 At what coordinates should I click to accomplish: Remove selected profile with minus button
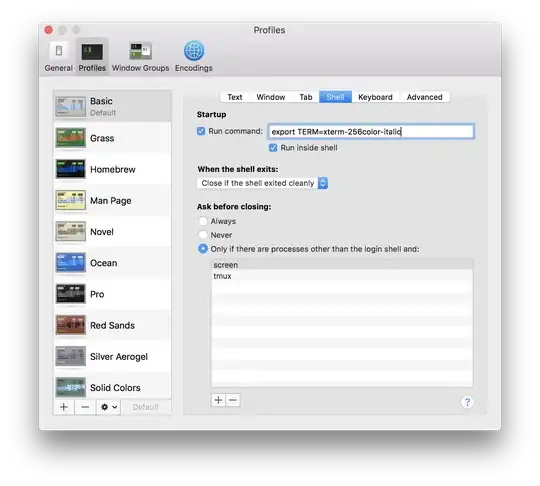click(x=85, y=407)
